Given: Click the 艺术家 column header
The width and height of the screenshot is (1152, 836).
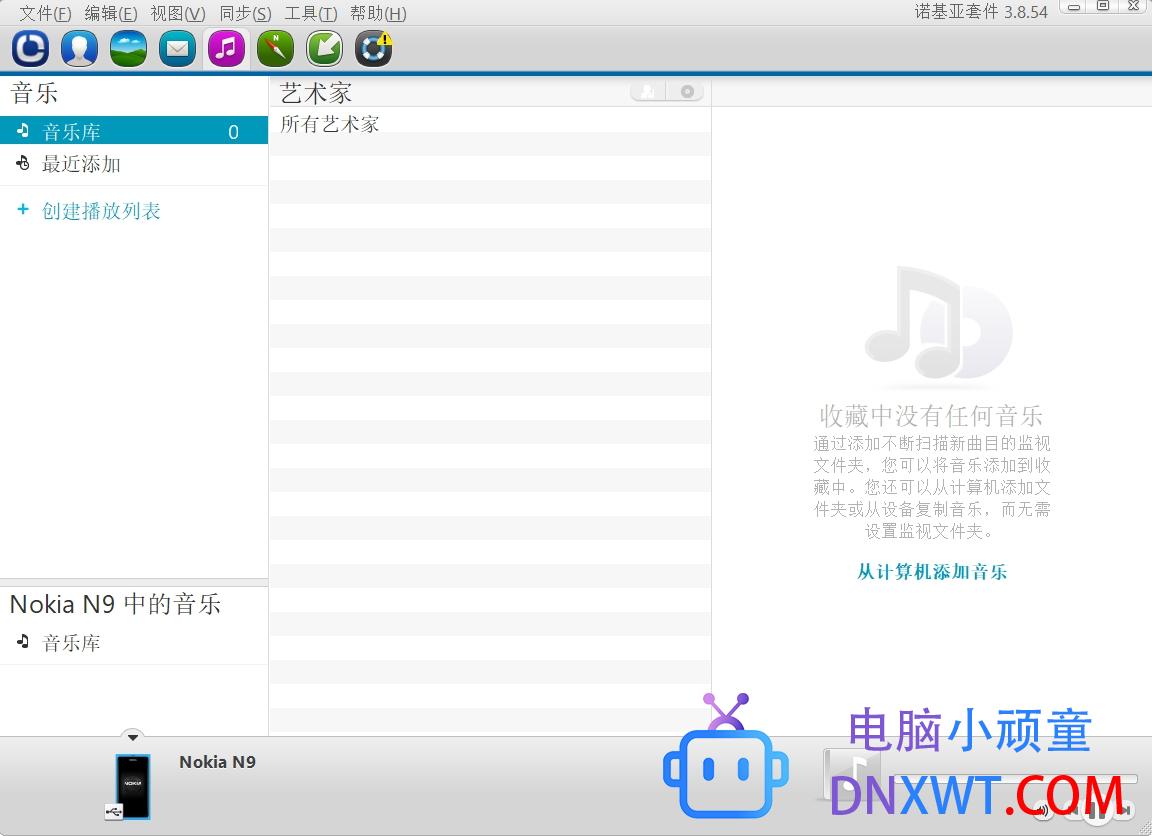Looking at the screenshot, I should (x=316, y=93).
